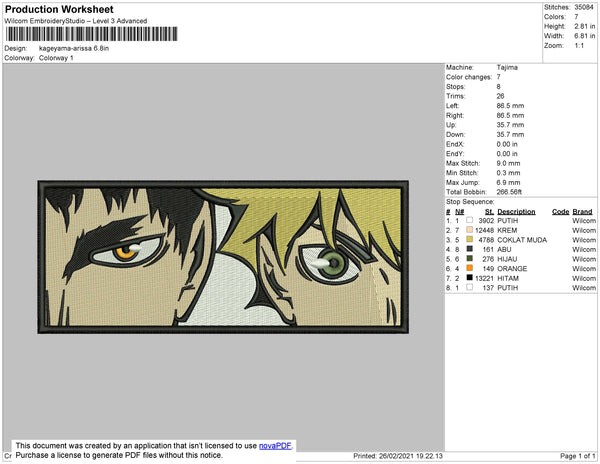600x464 pixels.
Task: Click the 'Page 1 of 1' footer text
Action: [577, 456]
